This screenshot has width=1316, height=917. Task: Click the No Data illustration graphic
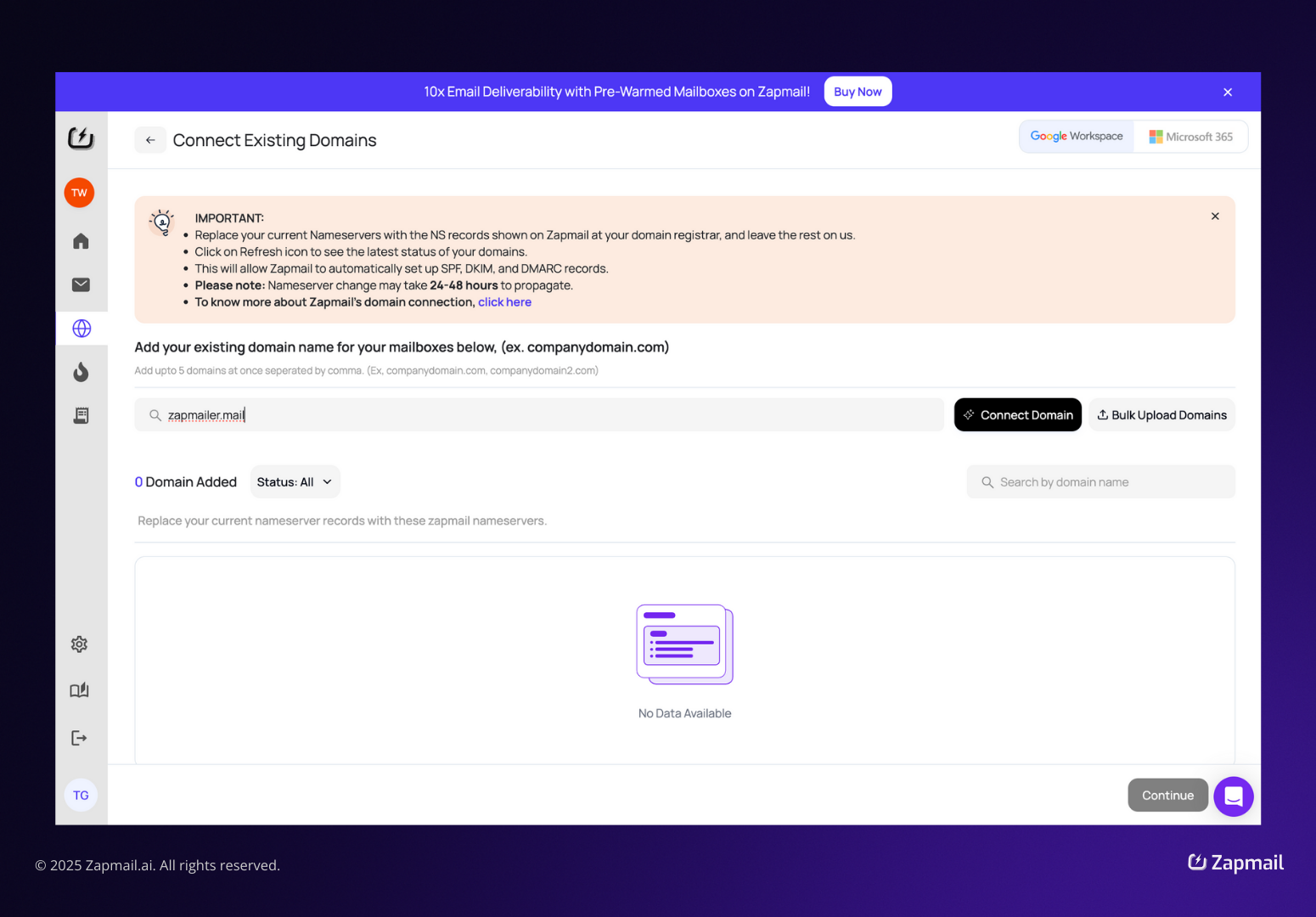coord(684,644)
